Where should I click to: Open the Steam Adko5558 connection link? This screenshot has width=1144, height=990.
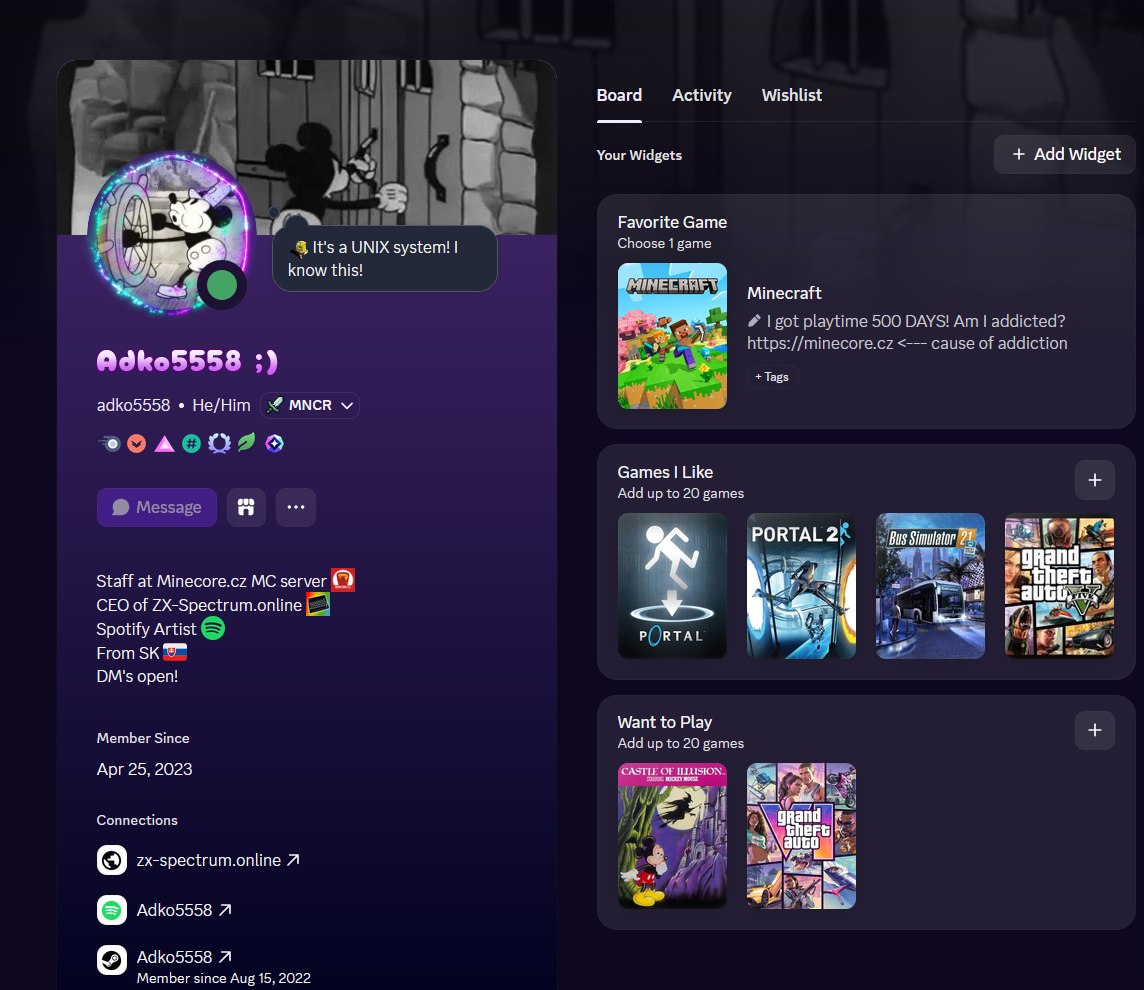pos(184,956)
